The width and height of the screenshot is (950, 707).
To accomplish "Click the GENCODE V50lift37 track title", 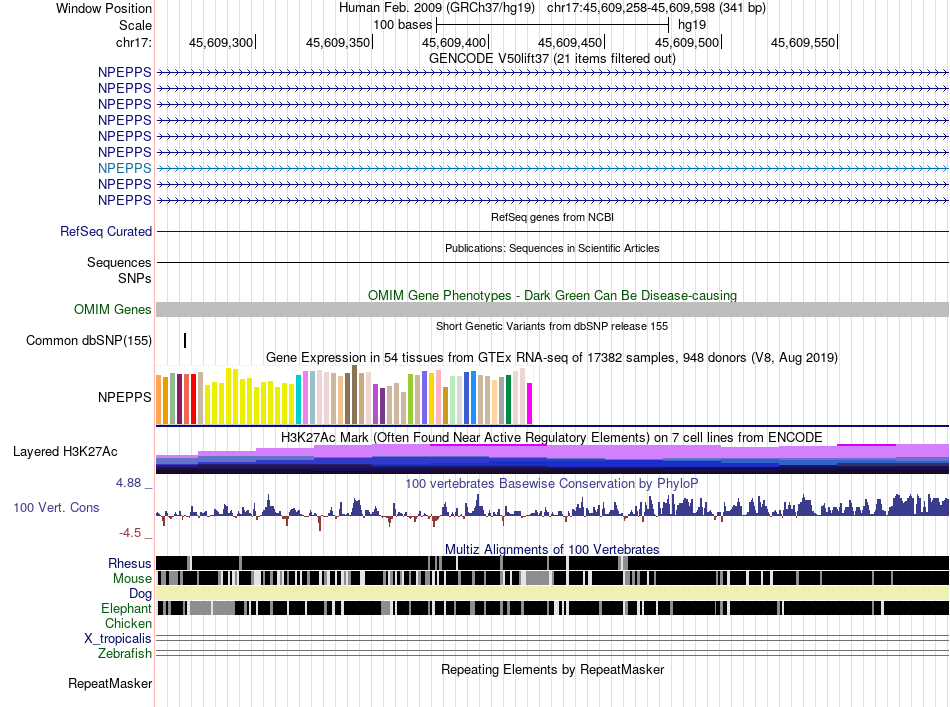I will 552,59.
